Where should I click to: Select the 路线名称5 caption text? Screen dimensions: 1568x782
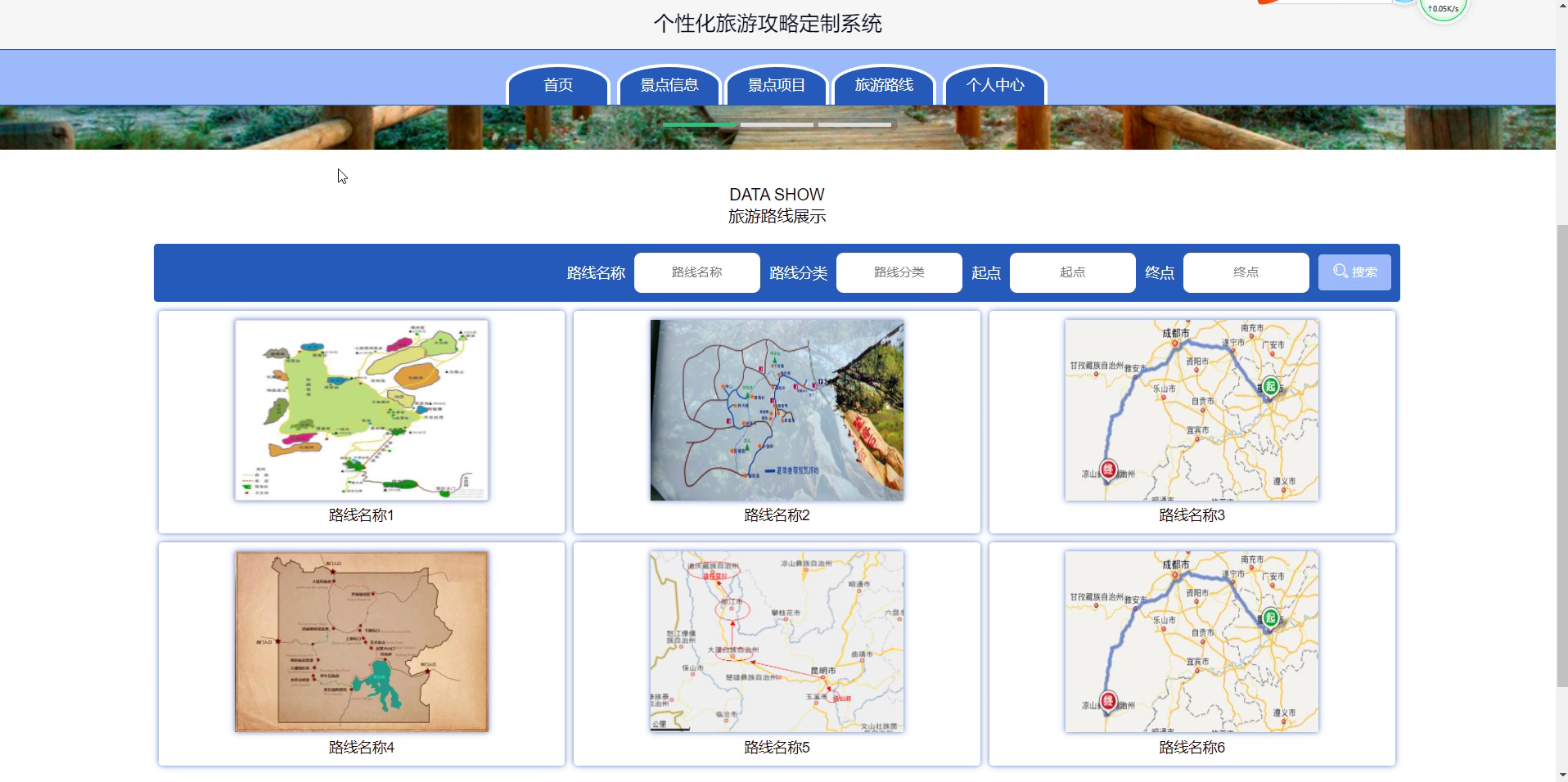point(777,748)
